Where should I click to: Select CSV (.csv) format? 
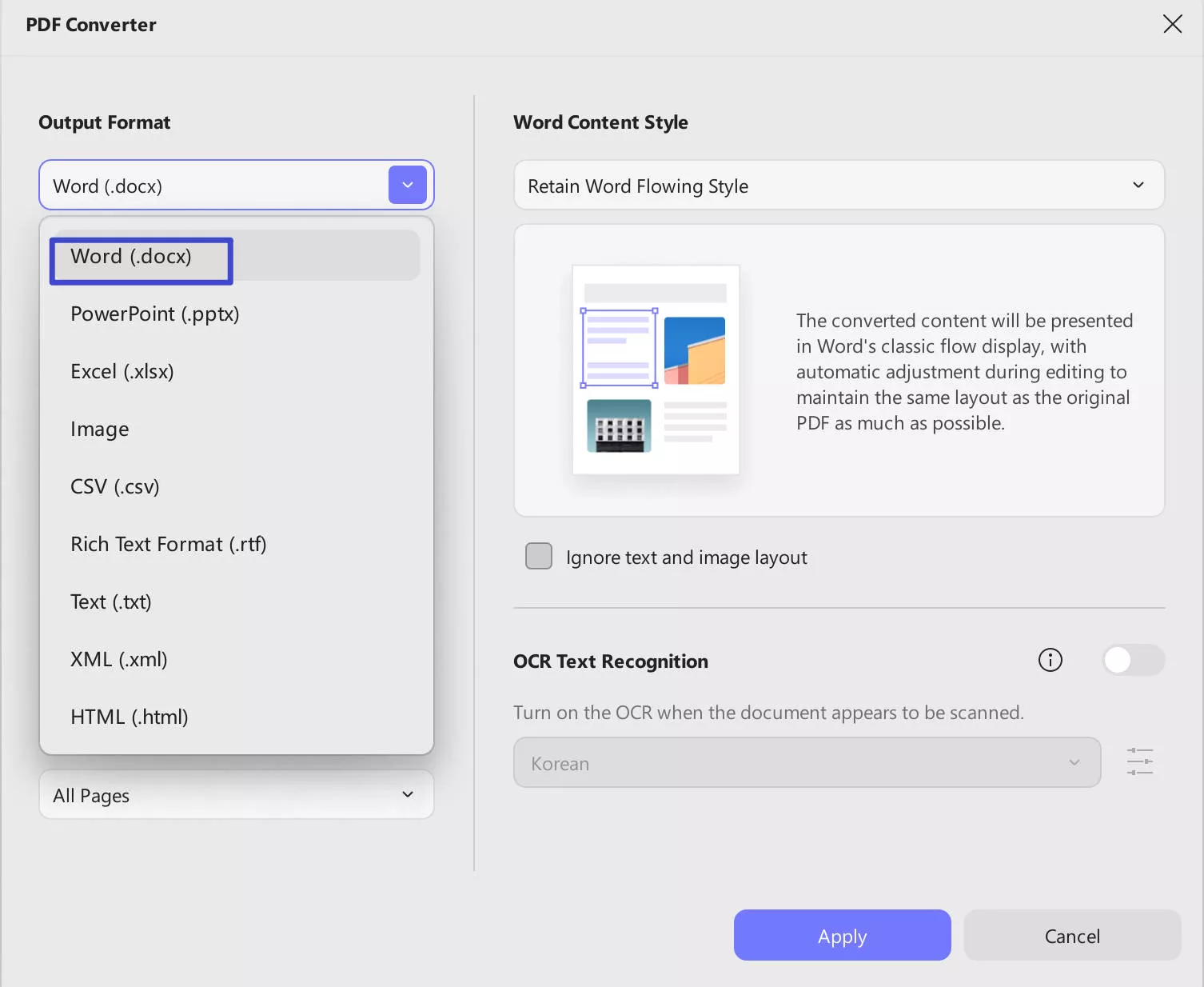click(x=115, y=486)
